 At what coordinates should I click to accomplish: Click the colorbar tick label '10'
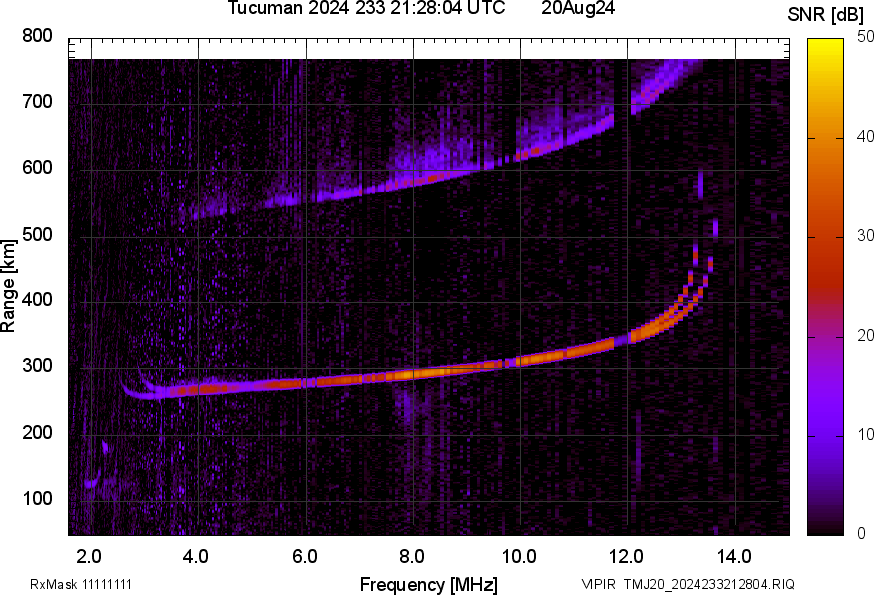pyautogui.click(x=865, y=434)
